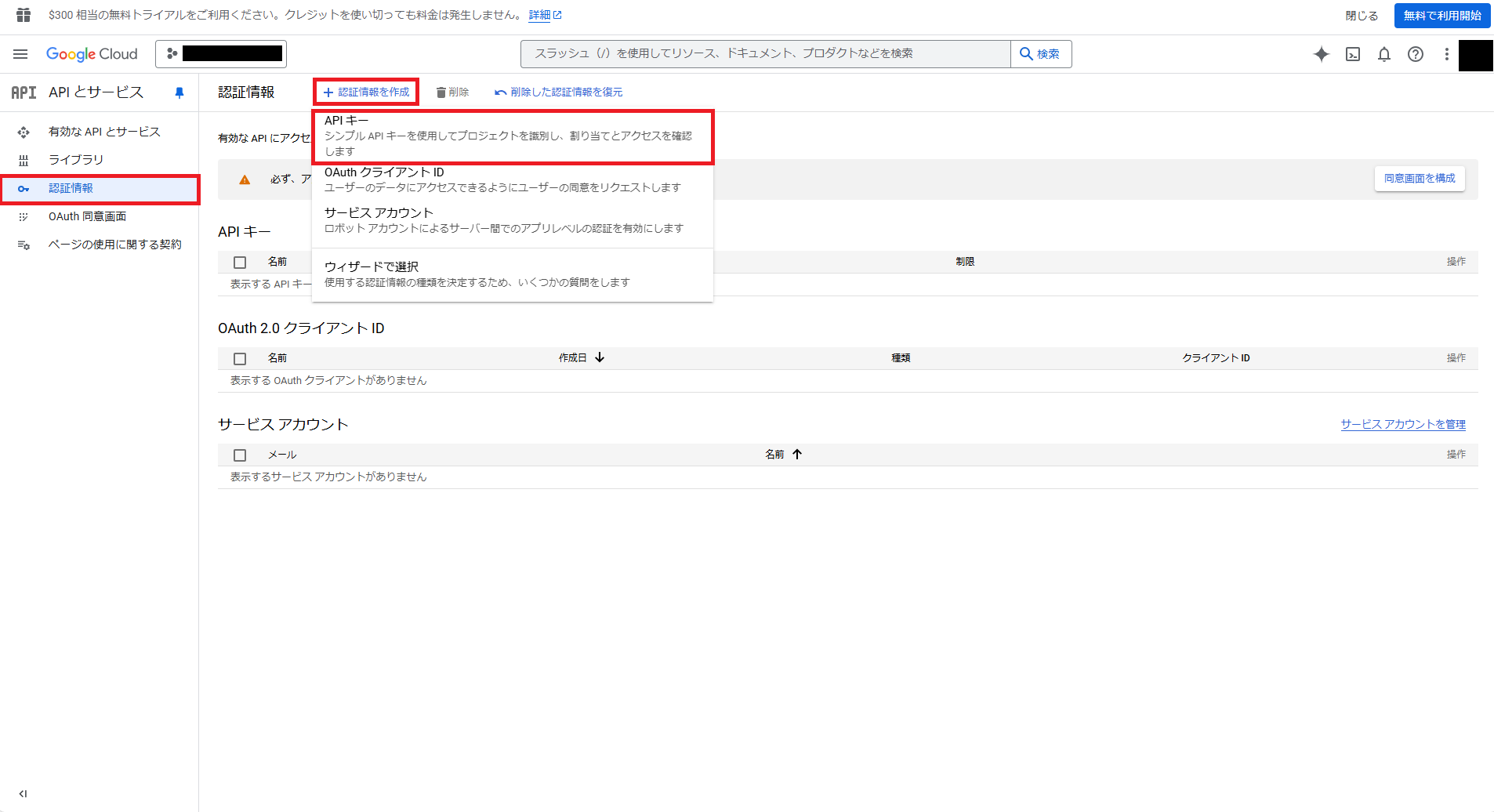Click the 検索 search button
The image size is (1494, 812).
coord(1040,54)
